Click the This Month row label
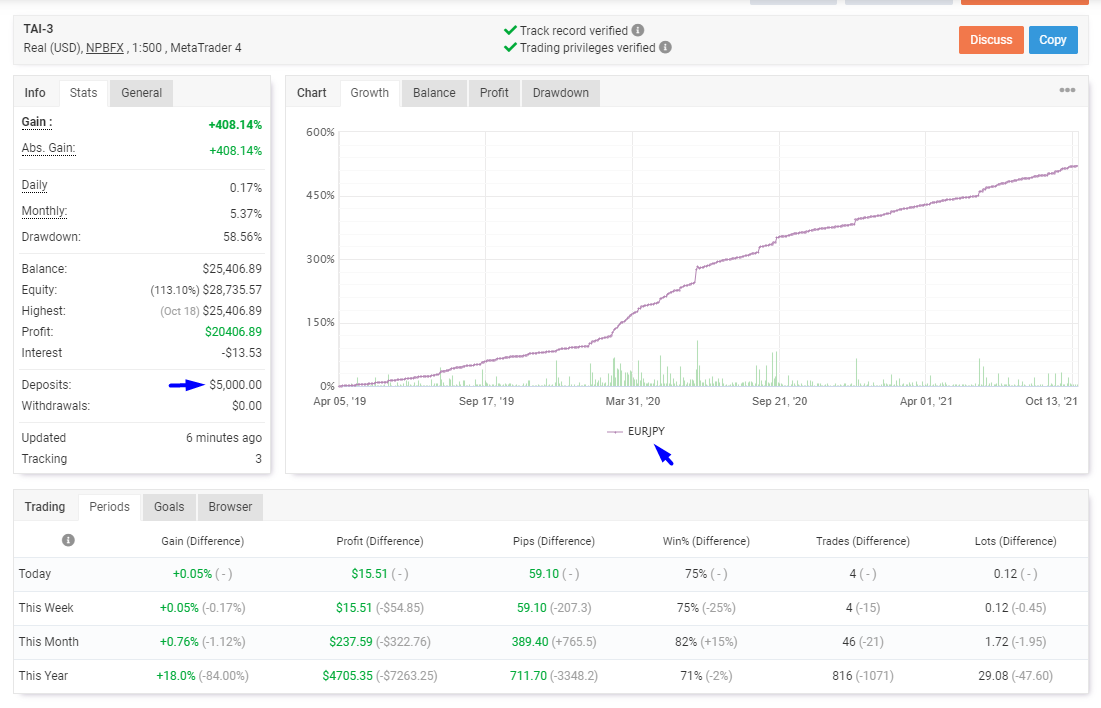 (48, 642)
